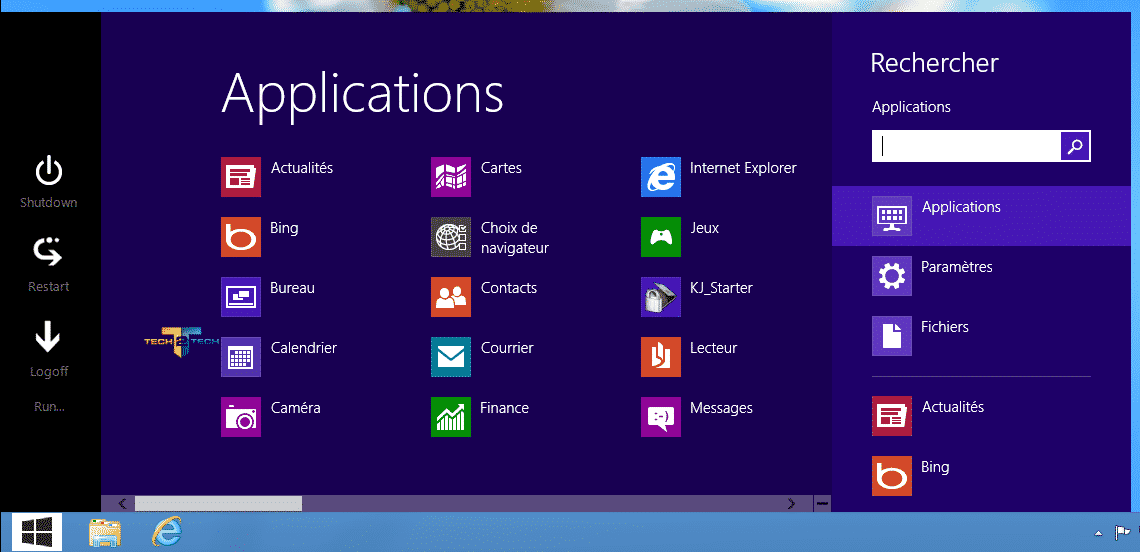This screenshot has width=1140, height=552.
Task: Click the scrollbar right arrow
Action: [x=791, y=503]
